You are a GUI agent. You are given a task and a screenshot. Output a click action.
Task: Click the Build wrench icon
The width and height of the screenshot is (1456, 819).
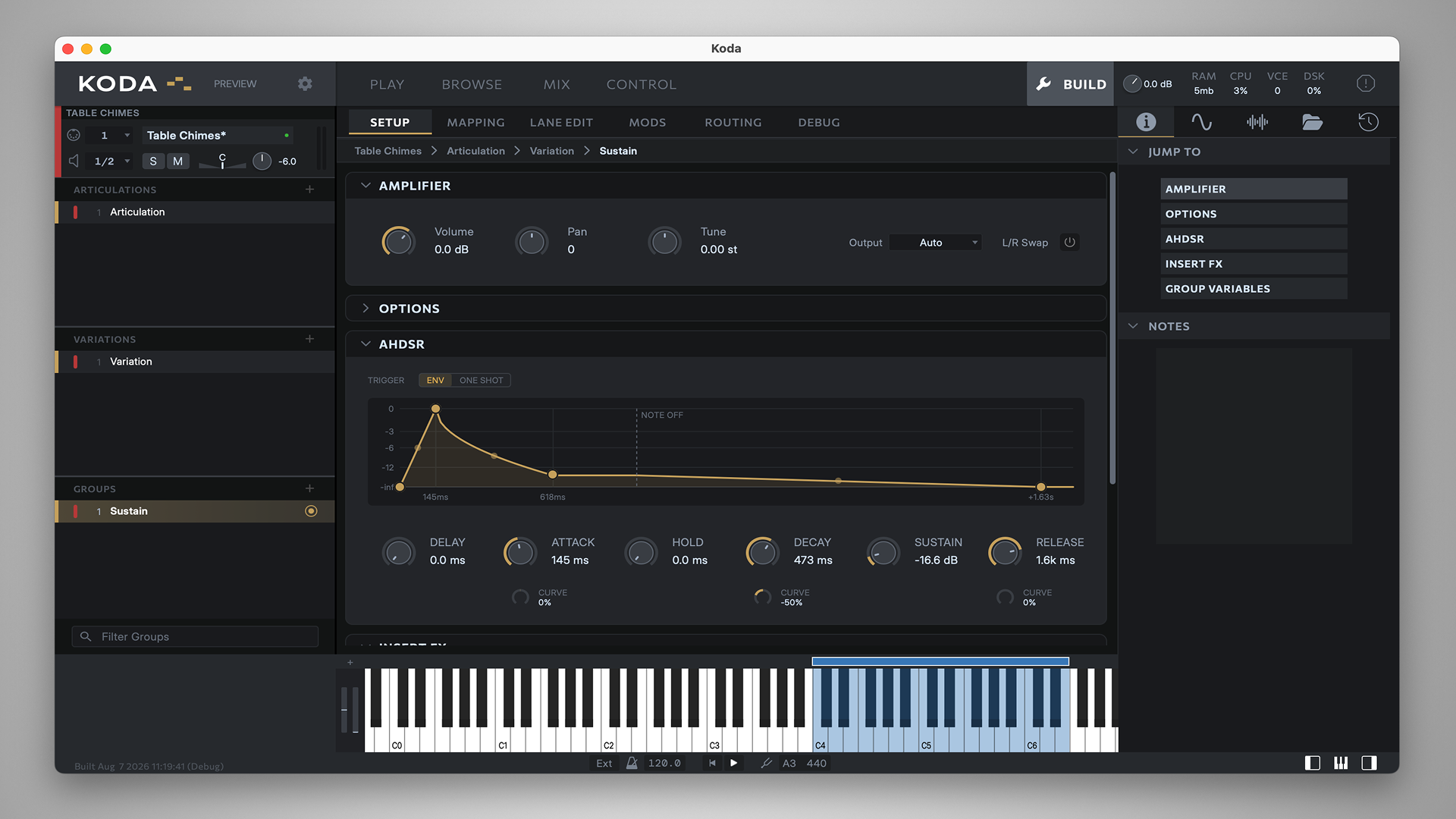tap(1044, 84)
